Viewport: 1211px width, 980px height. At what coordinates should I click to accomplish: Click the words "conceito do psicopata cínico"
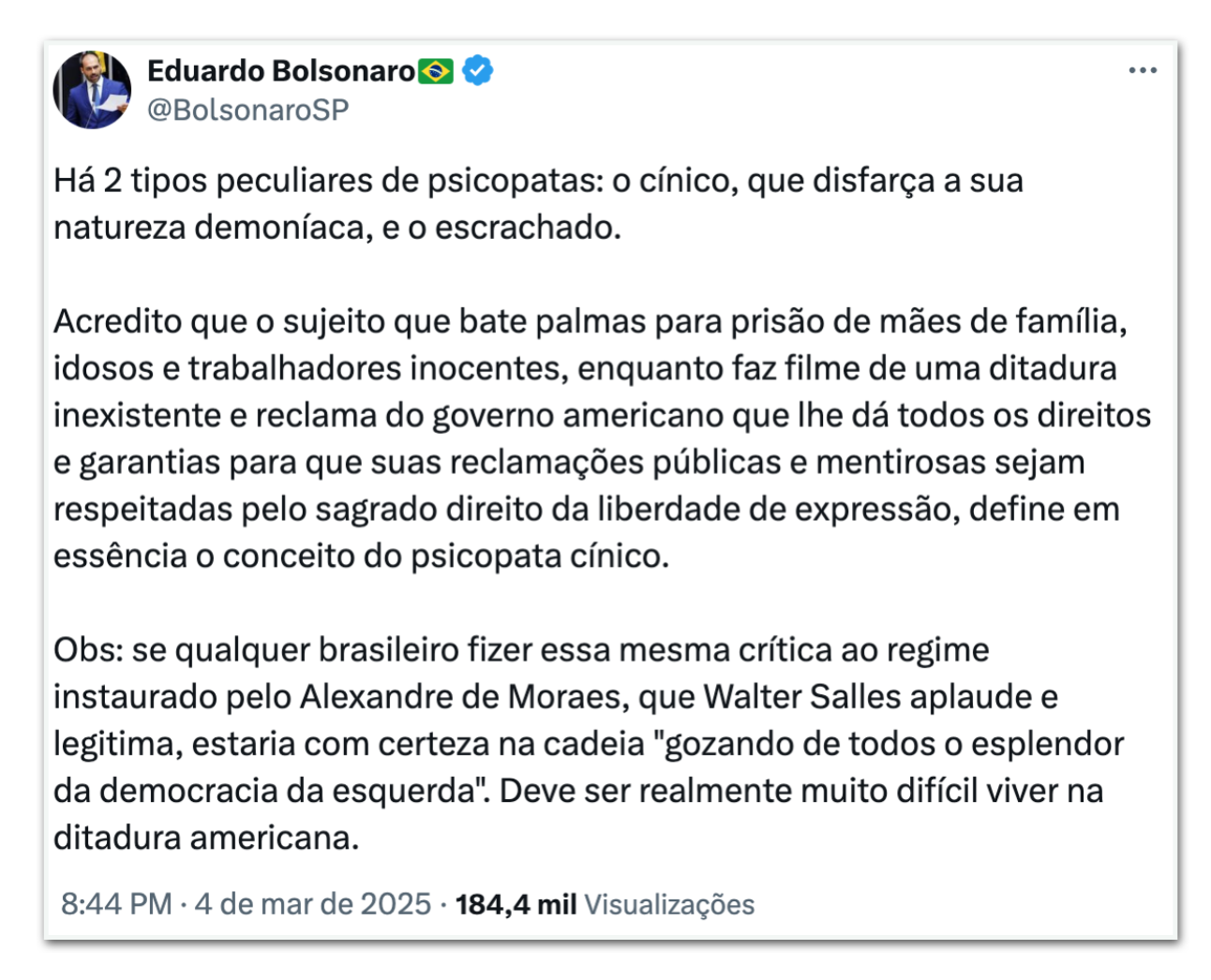click(445, 557)
